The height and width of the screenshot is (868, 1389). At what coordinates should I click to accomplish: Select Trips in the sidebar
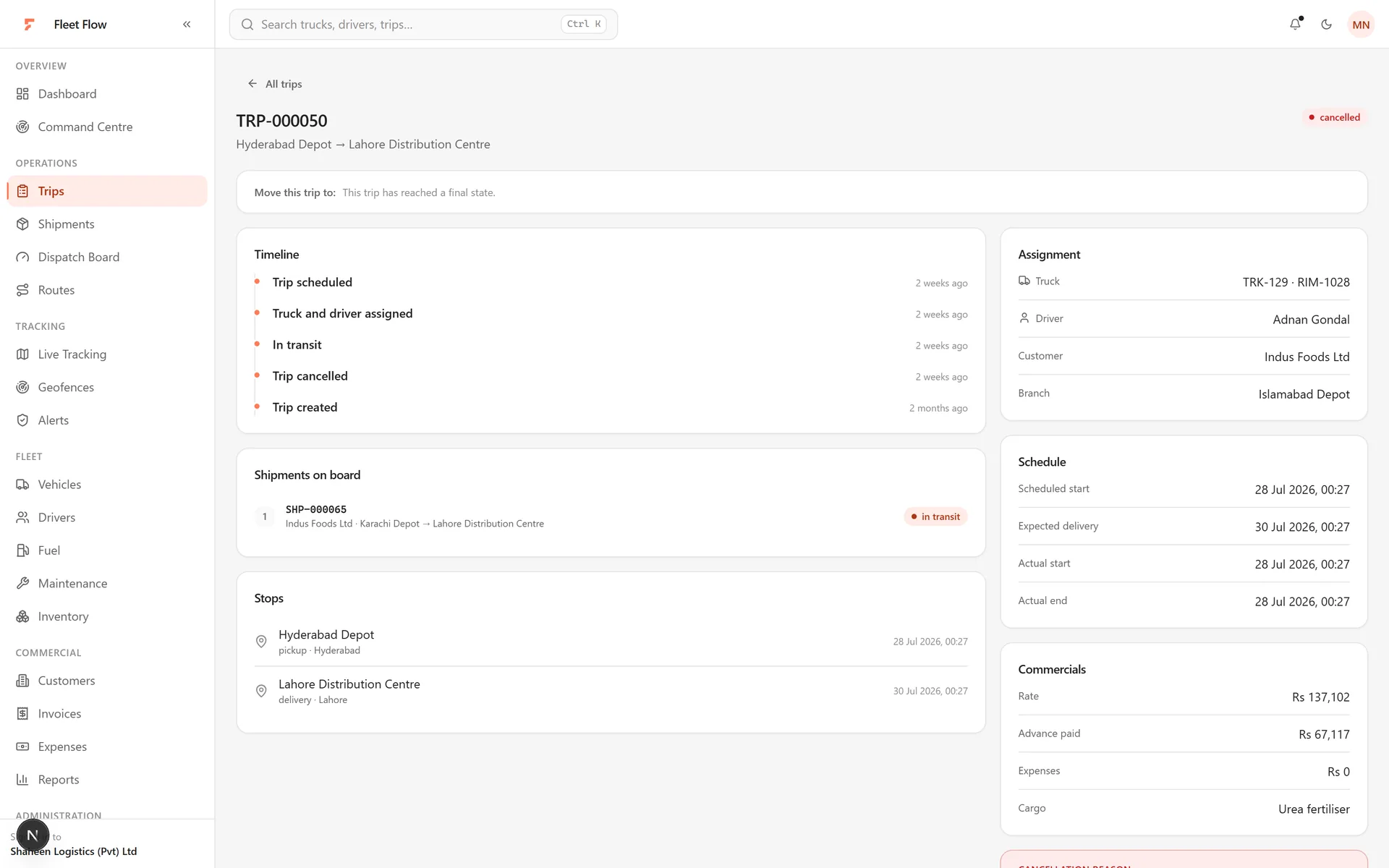[107, 191]
